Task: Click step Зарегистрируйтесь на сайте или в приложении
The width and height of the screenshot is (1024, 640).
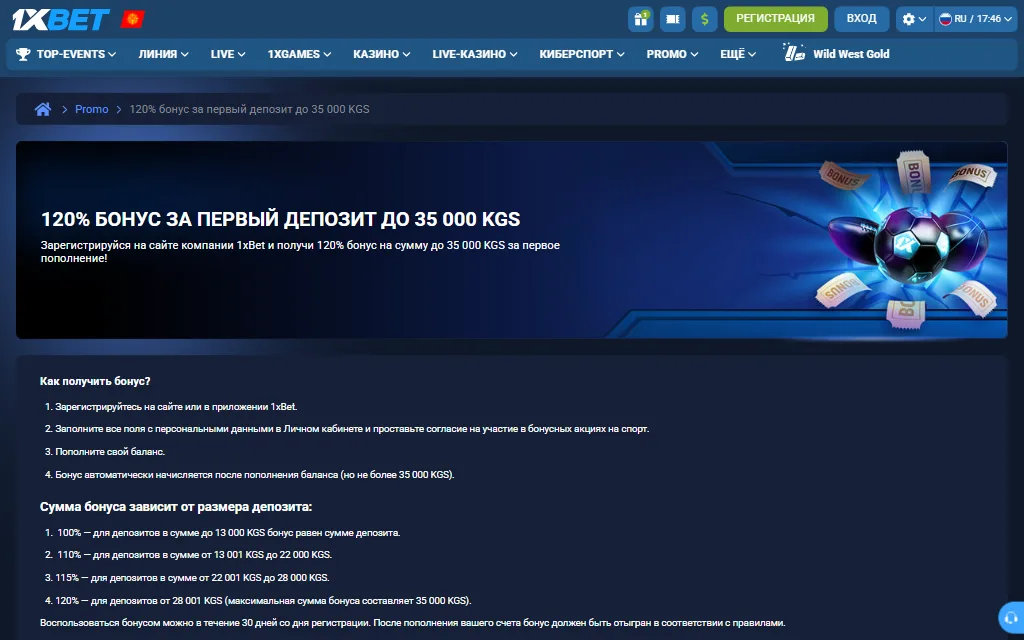Action: [x=176, y=407]
